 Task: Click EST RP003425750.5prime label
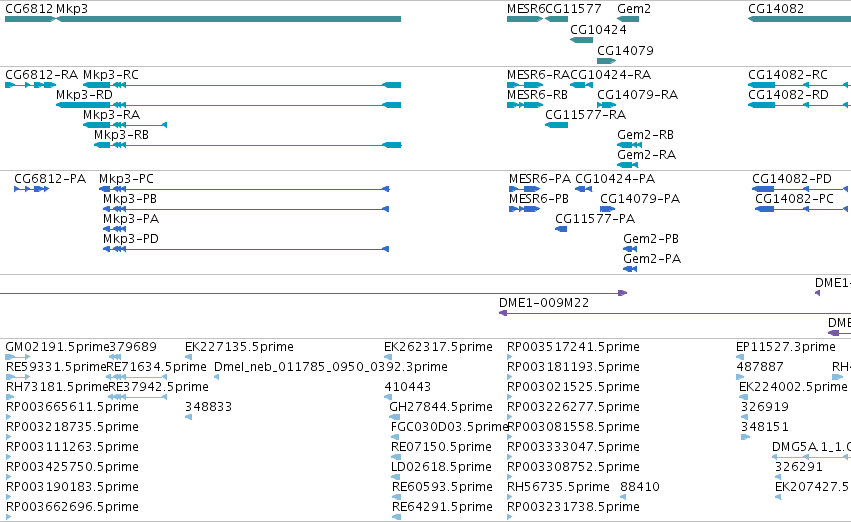[72, 467]
